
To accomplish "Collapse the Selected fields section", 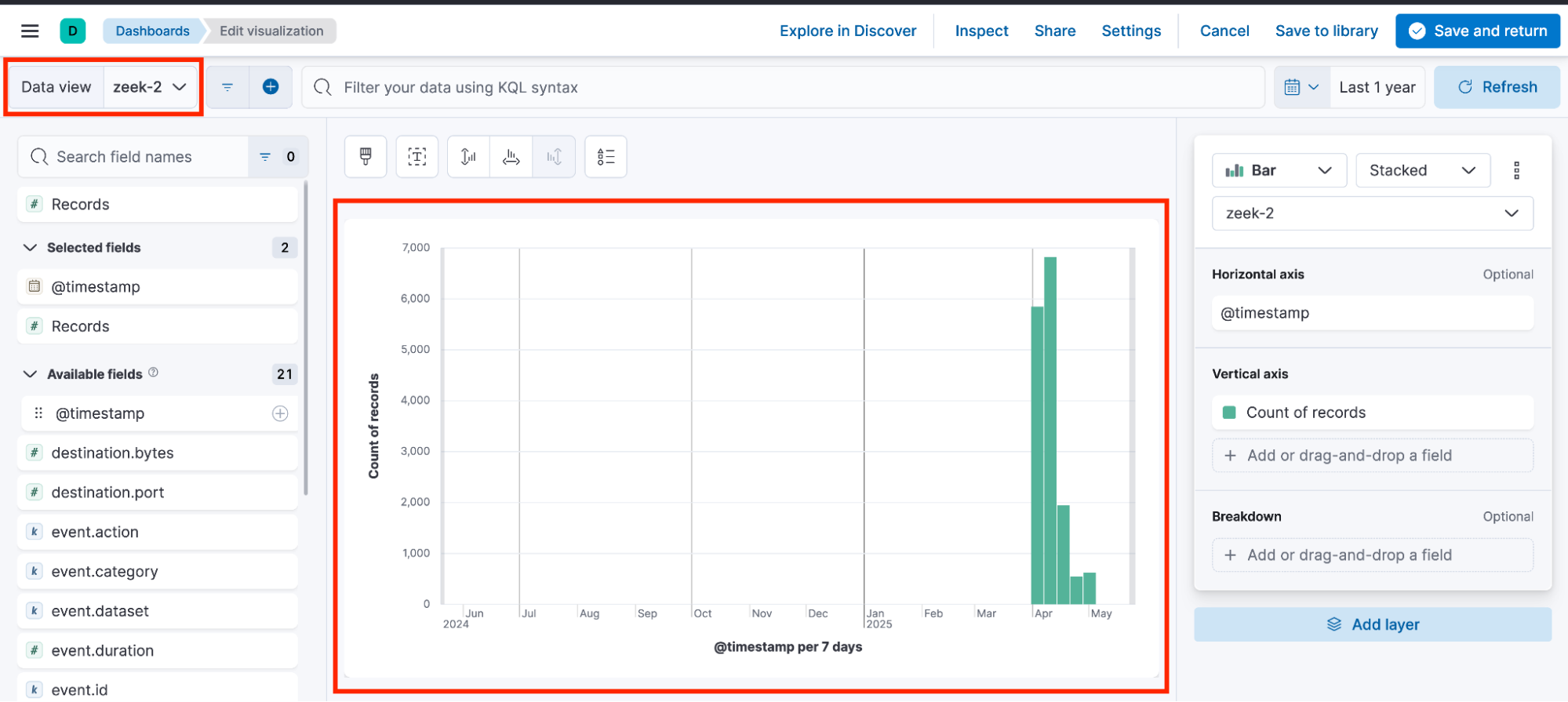I will coord(30,247).
